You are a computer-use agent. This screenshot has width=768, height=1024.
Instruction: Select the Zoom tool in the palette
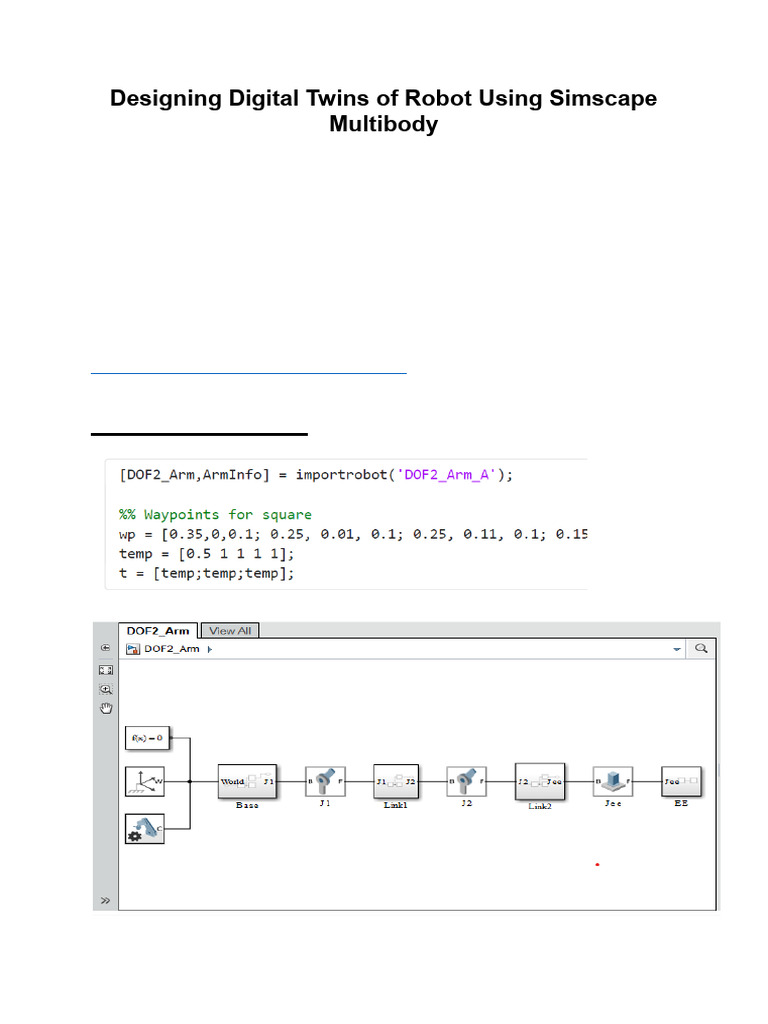coord(106,689)
